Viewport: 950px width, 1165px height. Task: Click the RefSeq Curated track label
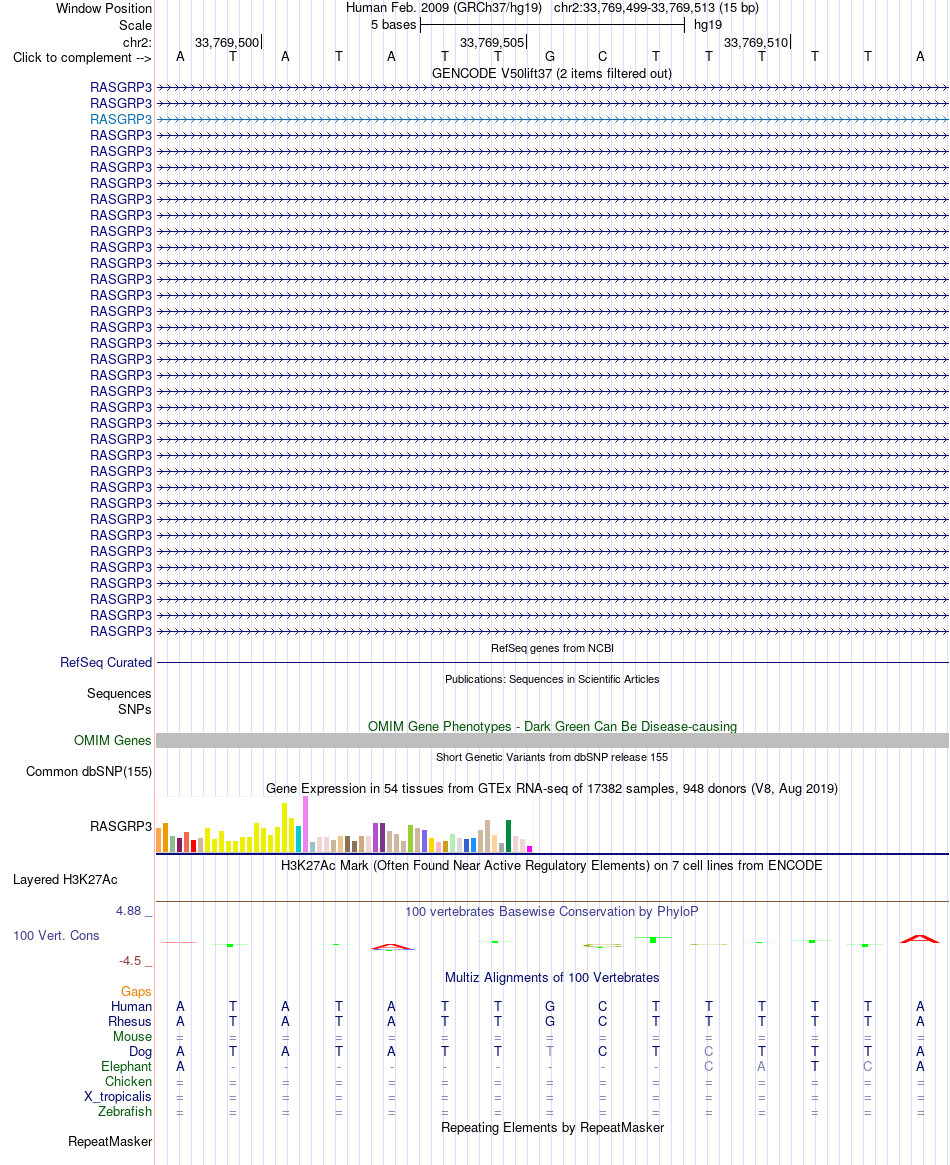(106, 663)
